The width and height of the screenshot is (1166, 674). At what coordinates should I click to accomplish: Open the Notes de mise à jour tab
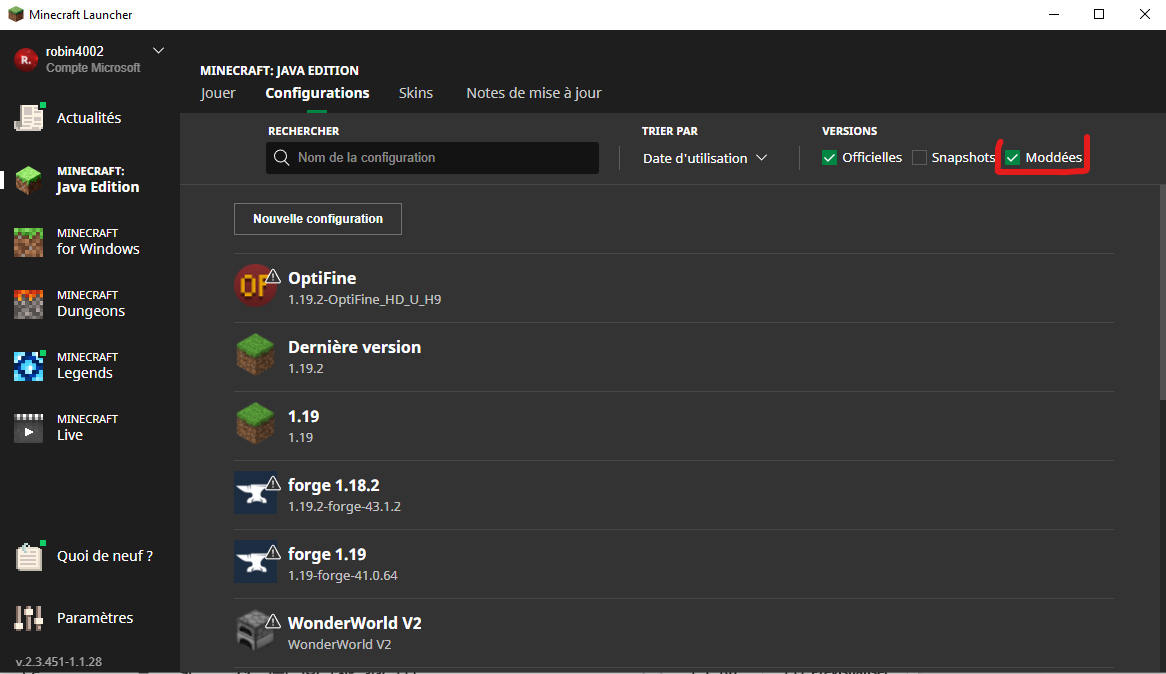pyautogui.click(x=534, y=93)
